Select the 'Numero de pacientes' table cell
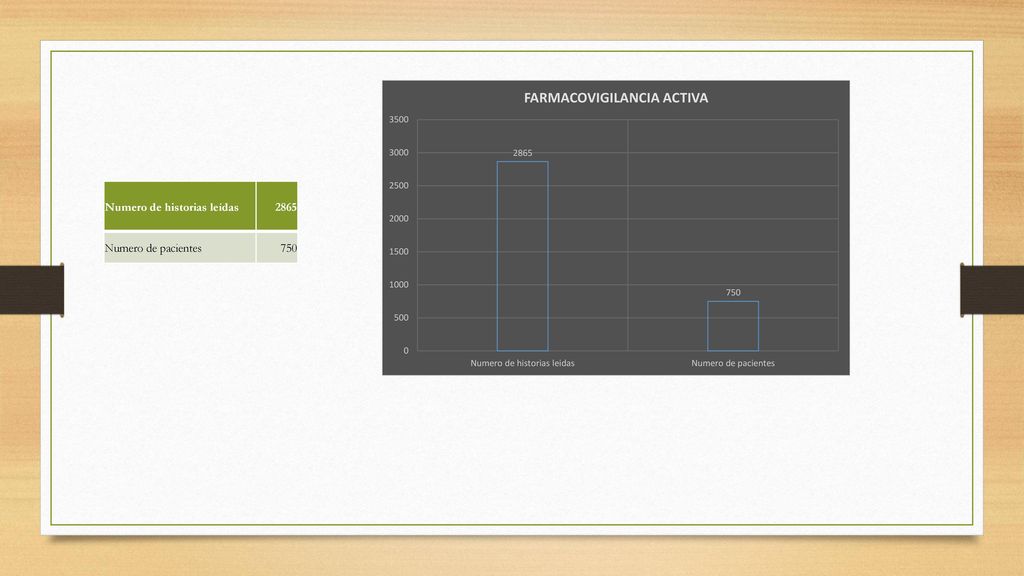The image size is (1024, 576). pyautogui.click(x=180, y=248)
